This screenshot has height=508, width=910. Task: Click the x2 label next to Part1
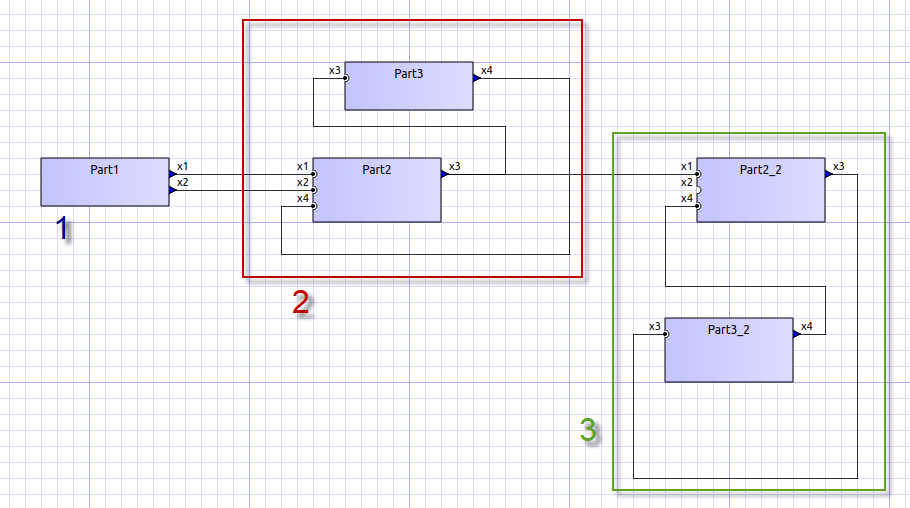coord(183,182)
